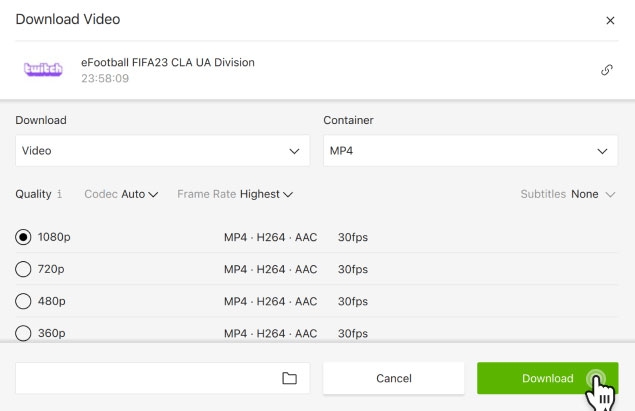Select the 720p quality radio button
Viewport: 635px width, 411px height.
pos(23,269)
